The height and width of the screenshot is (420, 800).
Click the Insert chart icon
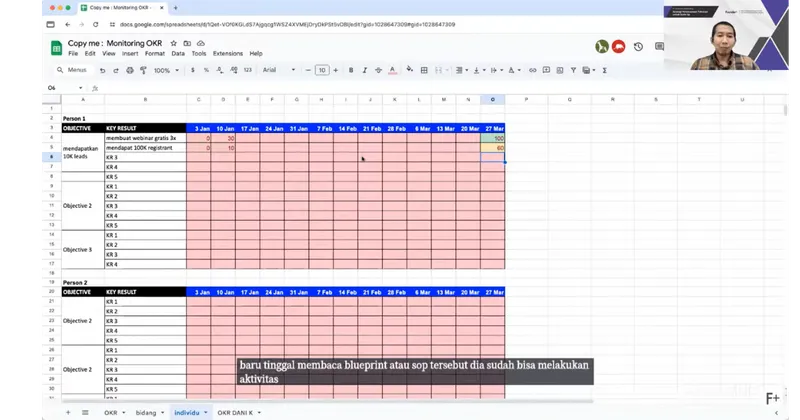tap(560, 70)
